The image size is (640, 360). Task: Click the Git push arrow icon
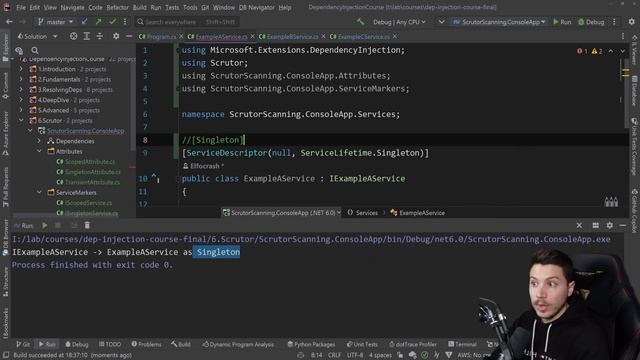coord(98,22)
